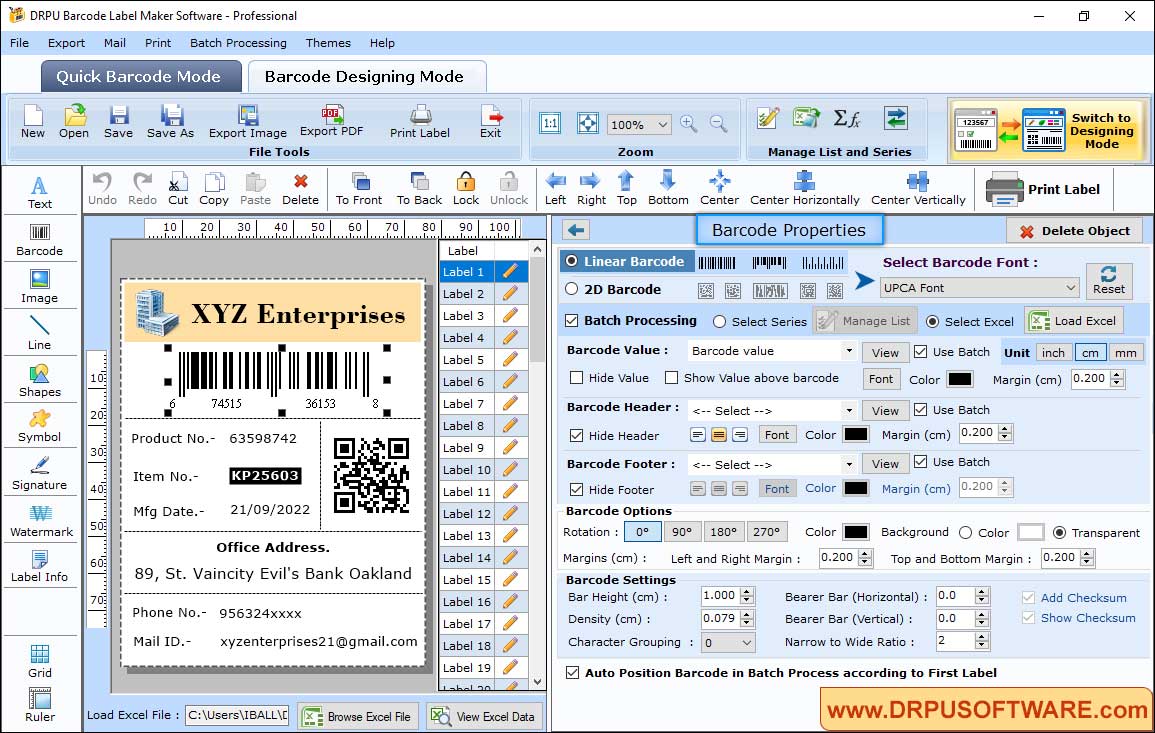Switch to Quick Barcode Mode tab
Screen dimensions: 1155x733
139,77
